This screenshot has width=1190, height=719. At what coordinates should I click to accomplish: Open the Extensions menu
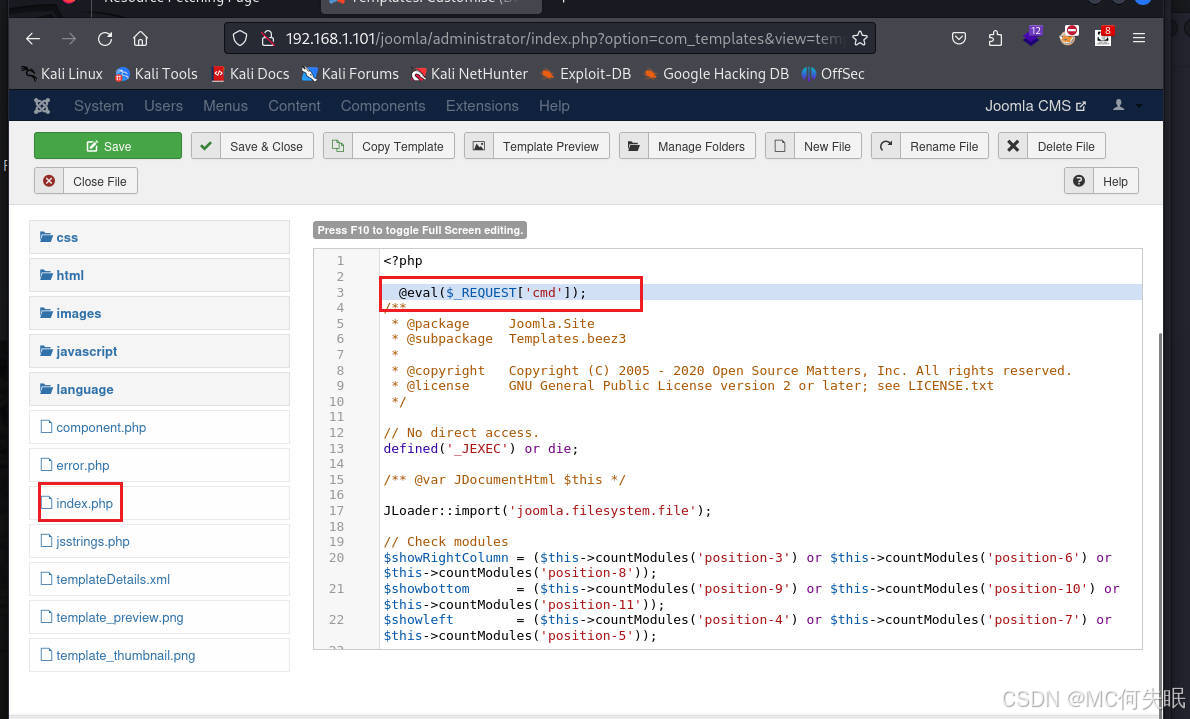click(482, 106)
